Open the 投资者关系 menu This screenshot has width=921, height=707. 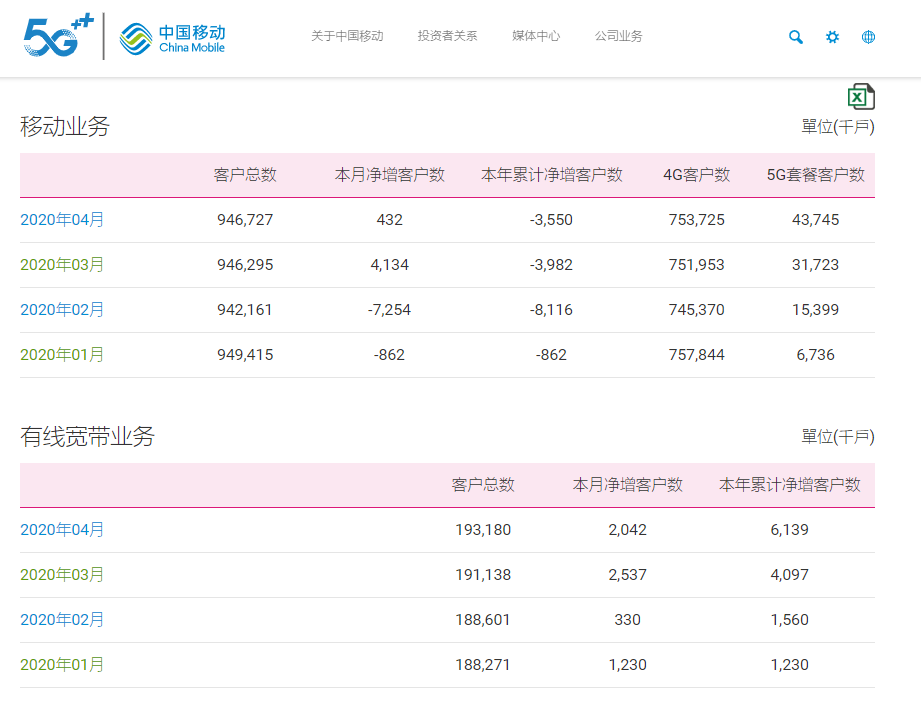click(448, 36)
